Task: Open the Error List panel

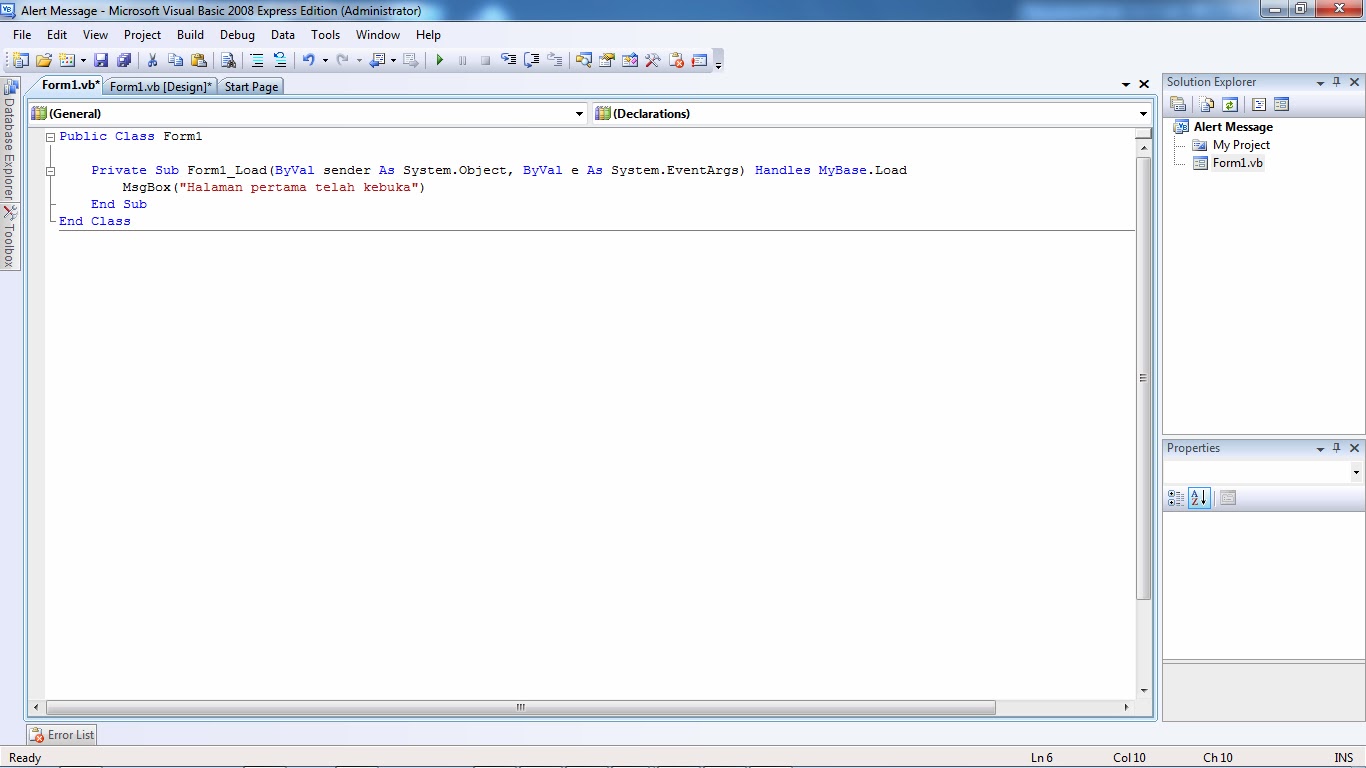Action: (x=61, y=734)
